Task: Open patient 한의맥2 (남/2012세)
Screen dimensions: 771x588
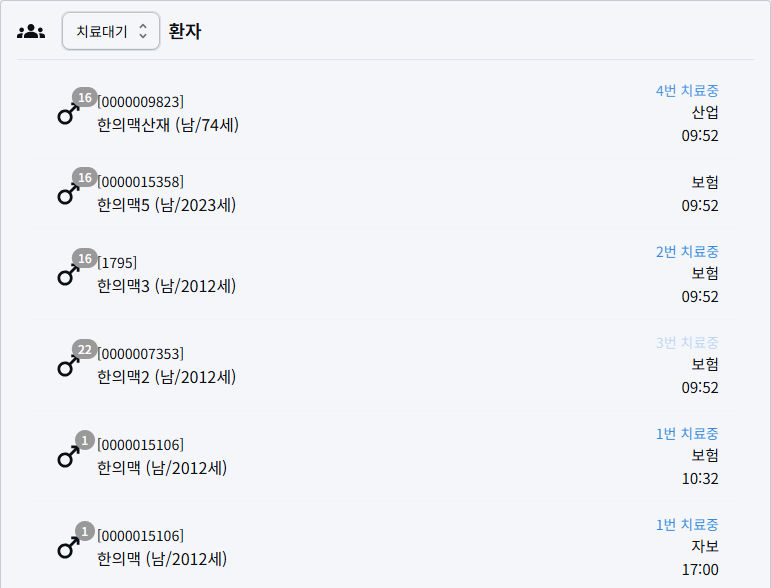Action: [x=166, y=377]
